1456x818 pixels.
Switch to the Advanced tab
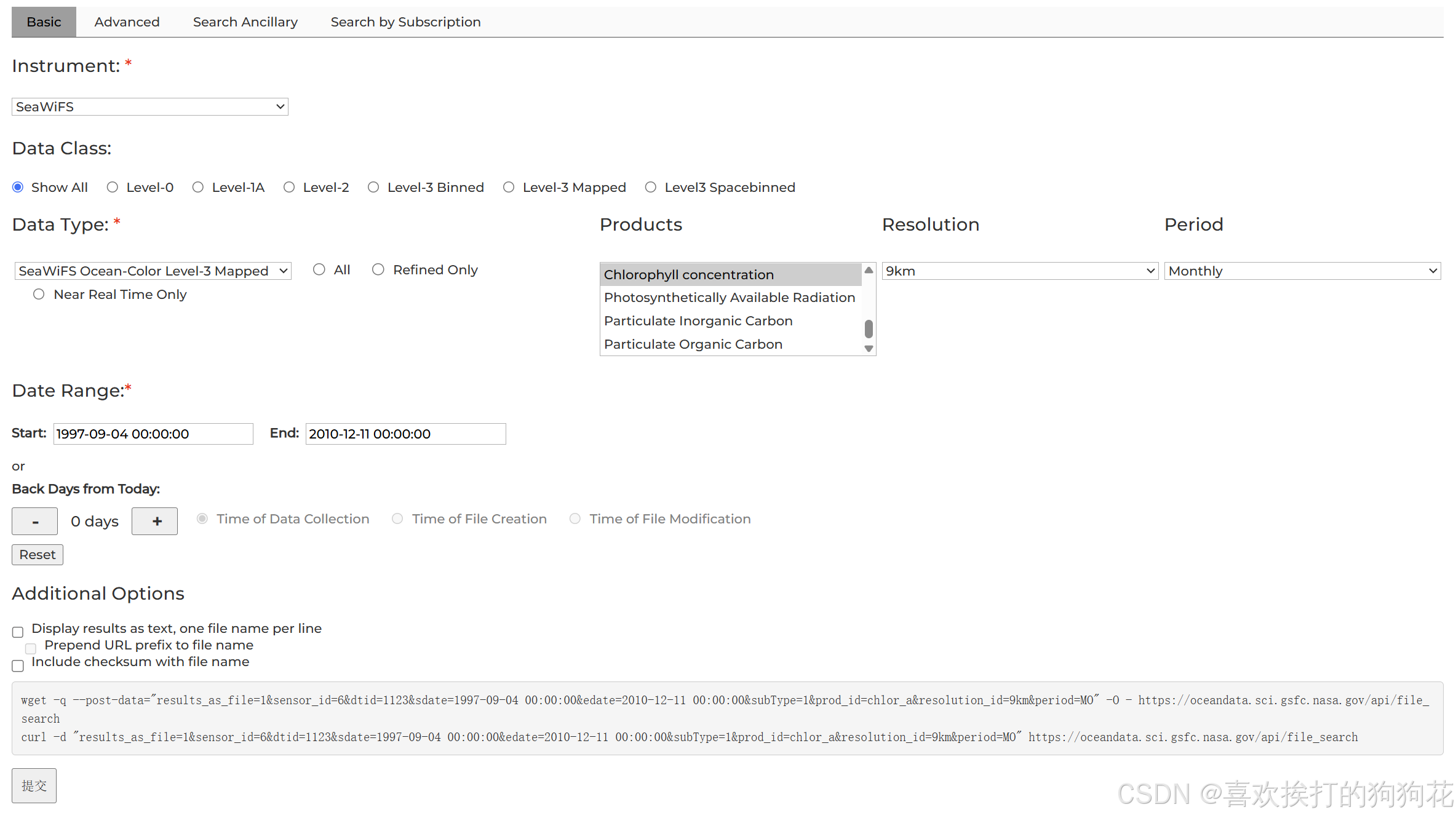pyautogui.click(x=127, y=22)
